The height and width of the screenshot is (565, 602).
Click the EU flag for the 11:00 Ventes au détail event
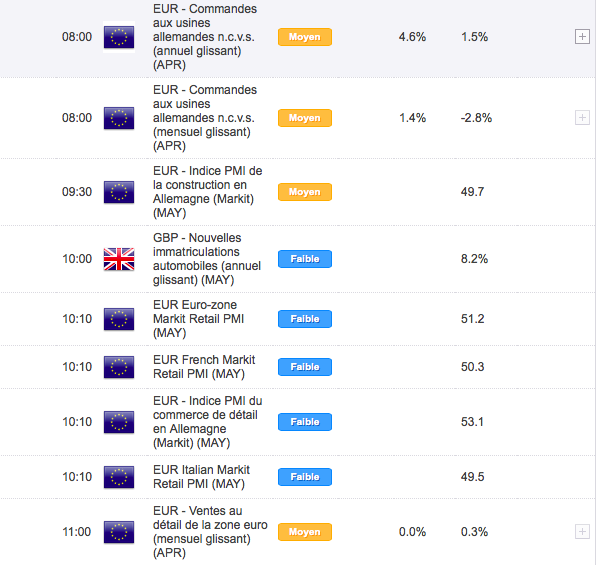coord(119,532)
